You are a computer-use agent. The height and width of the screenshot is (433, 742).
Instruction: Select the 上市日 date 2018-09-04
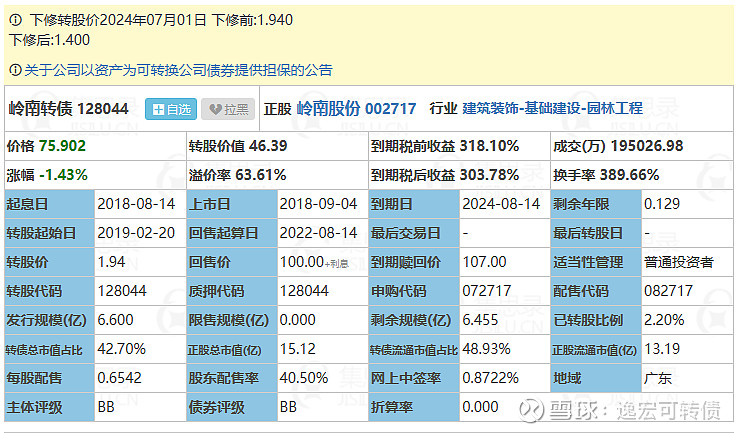click(x=318, y=204)
